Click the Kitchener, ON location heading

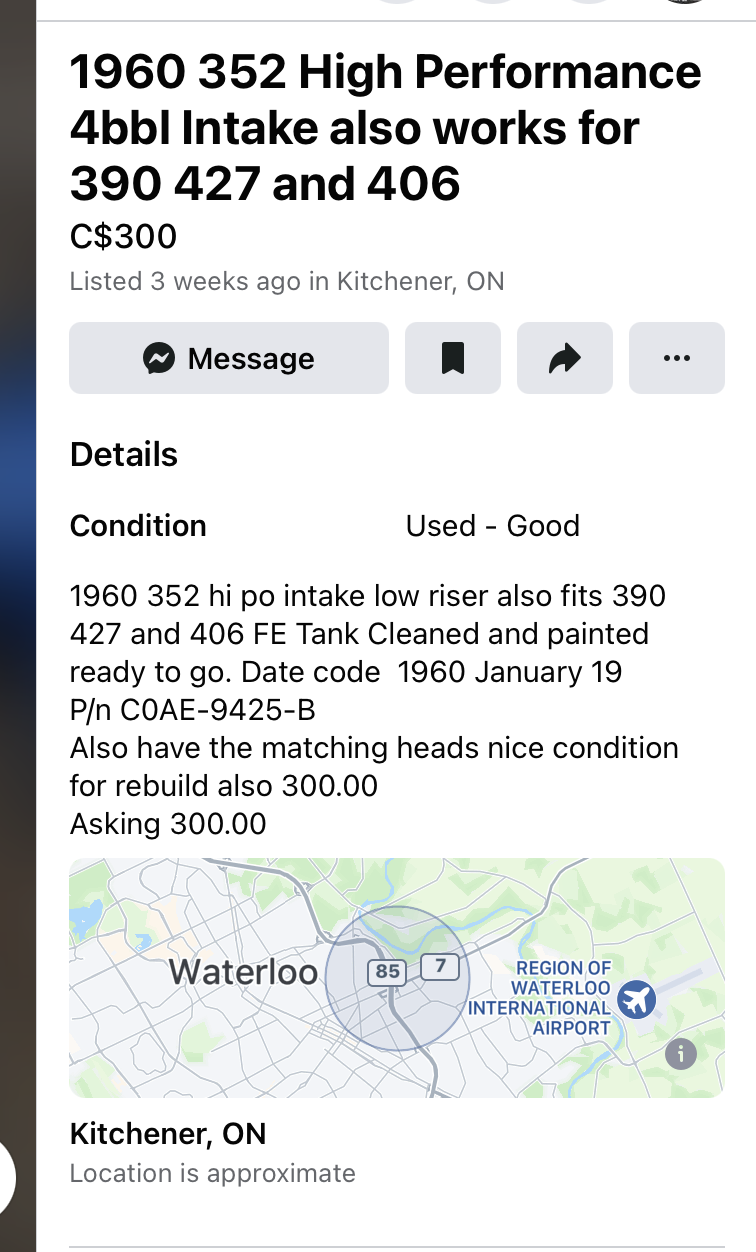(x=168, y=1134)
